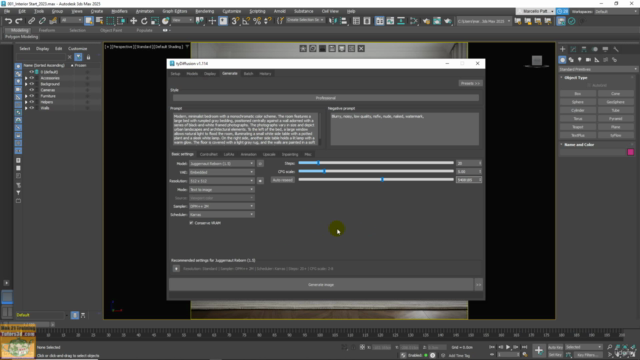Click the CFG scale slider handle

(x=324, y=171)
